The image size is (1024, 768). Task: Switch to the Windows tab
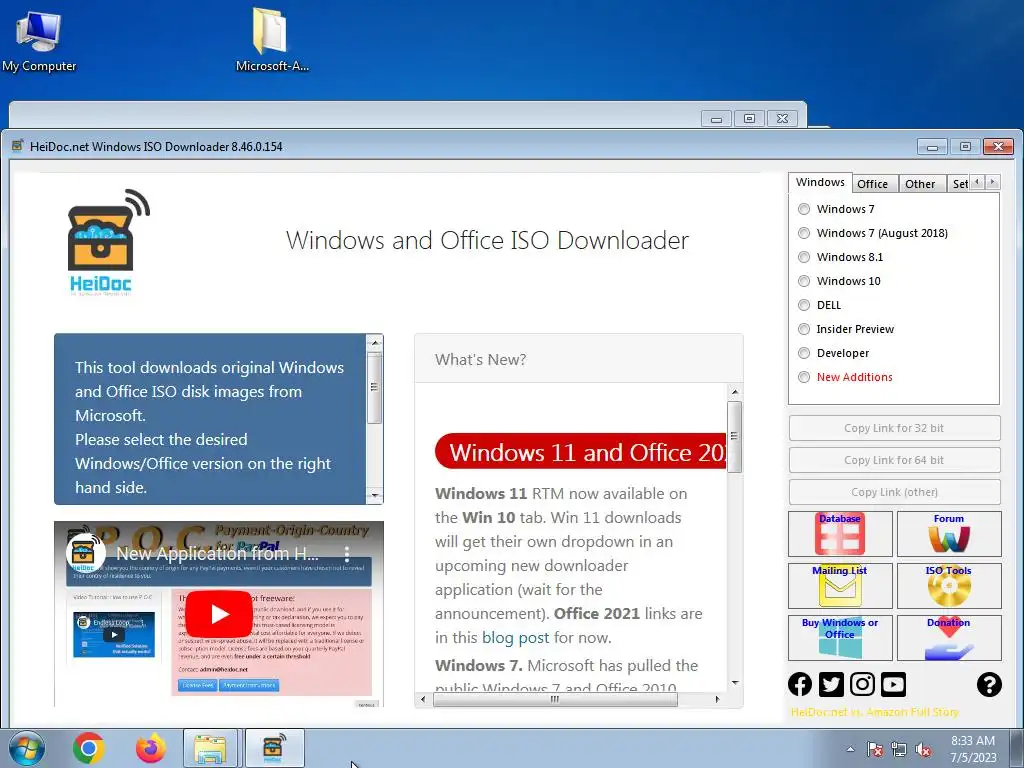pos(820,182)
